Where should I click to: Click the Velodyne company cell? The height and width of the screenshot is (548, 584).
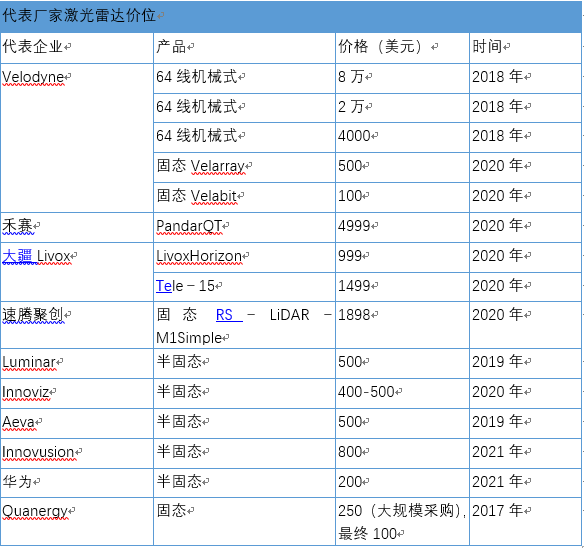coord(77,138)
